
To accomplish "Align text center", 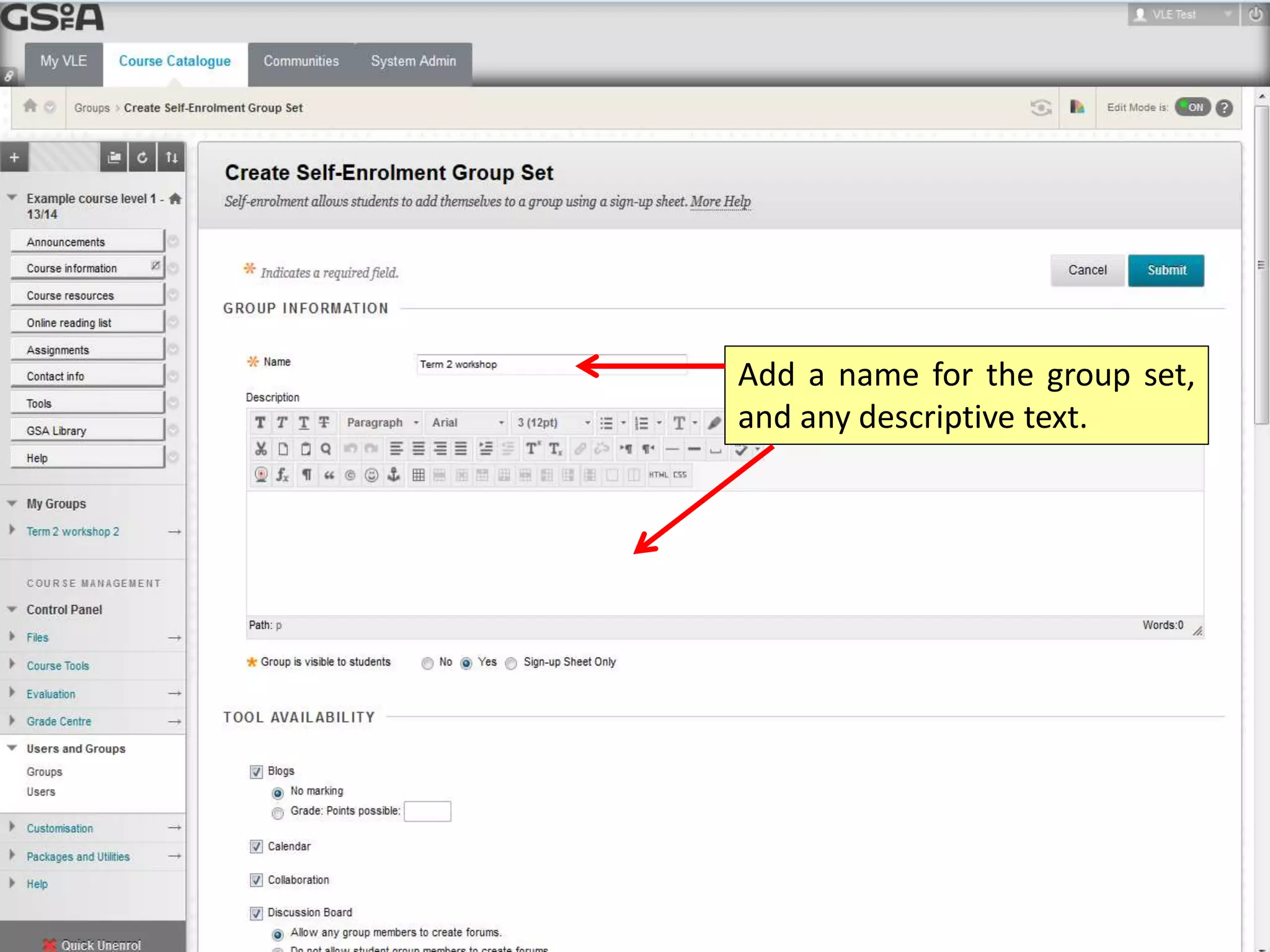I will coord(419,449).
